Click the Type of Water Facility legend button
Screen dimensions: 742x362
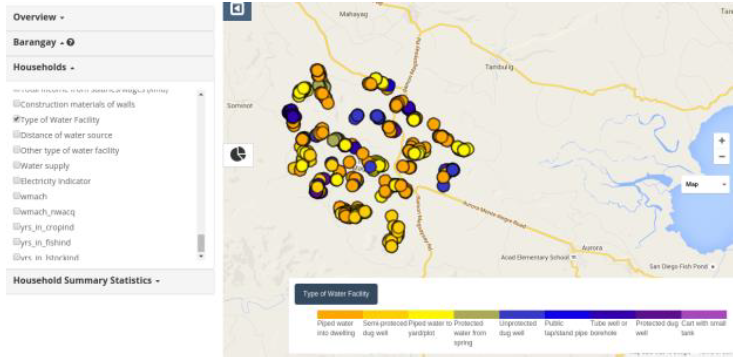336,294
